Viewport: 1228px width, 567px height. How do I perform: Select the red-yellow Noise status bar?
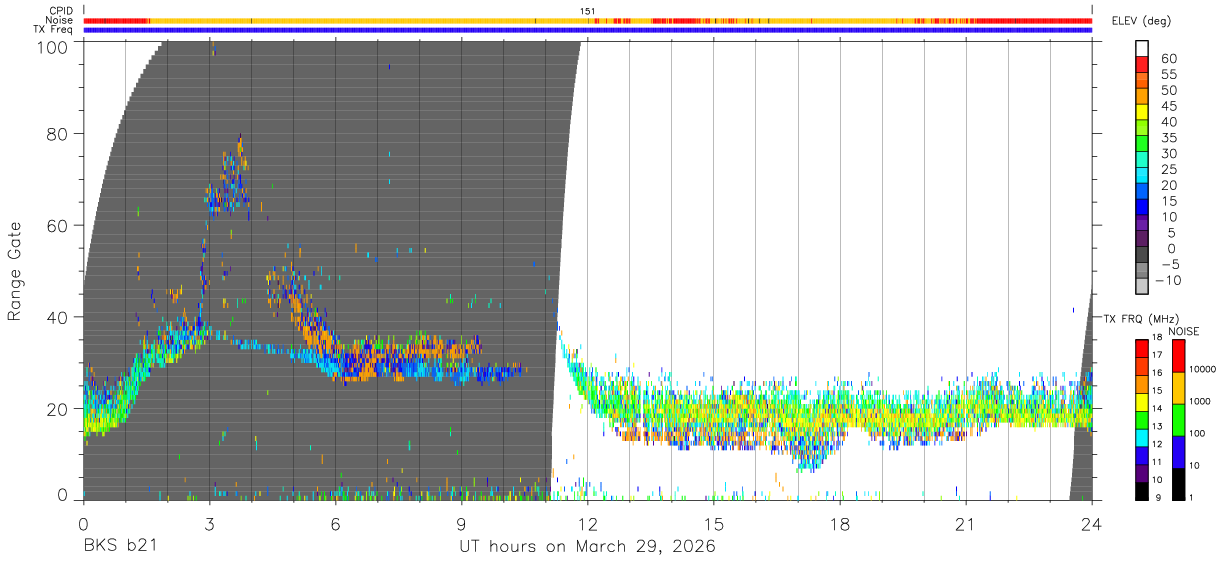[588, 20]
